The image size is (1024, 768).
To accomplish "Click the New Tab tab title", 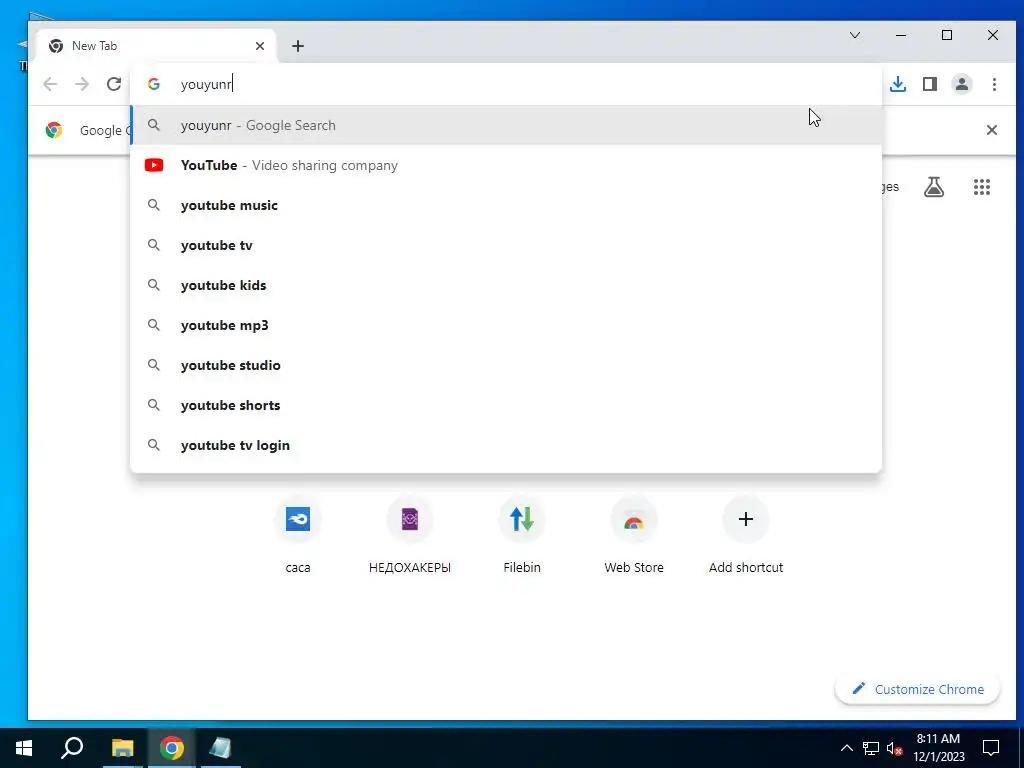I will [95, 46].
